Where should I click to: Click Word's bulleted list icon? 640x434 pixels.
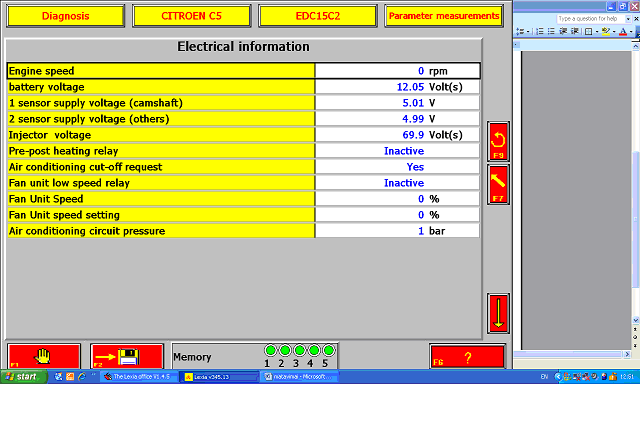pyautogui.click(x=551, y=31)
